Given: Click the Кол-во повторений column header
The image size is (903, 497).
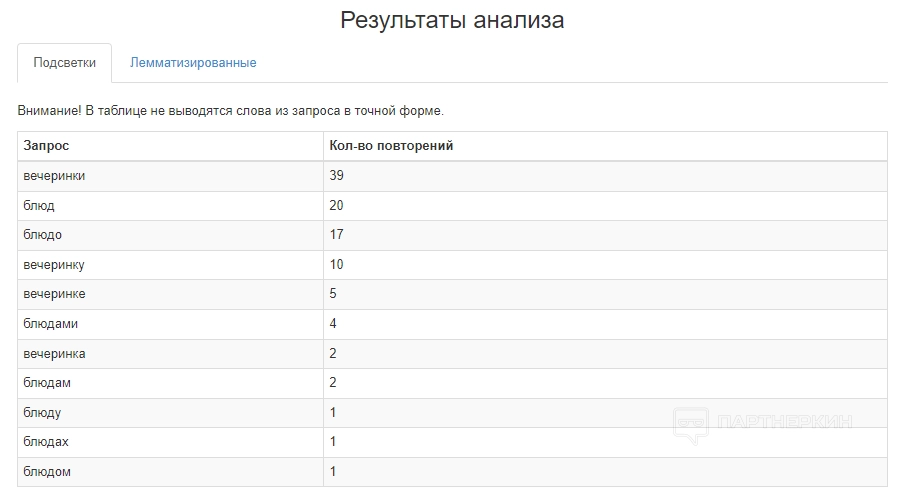Looking at the screenshot, I should click(391, 146).
